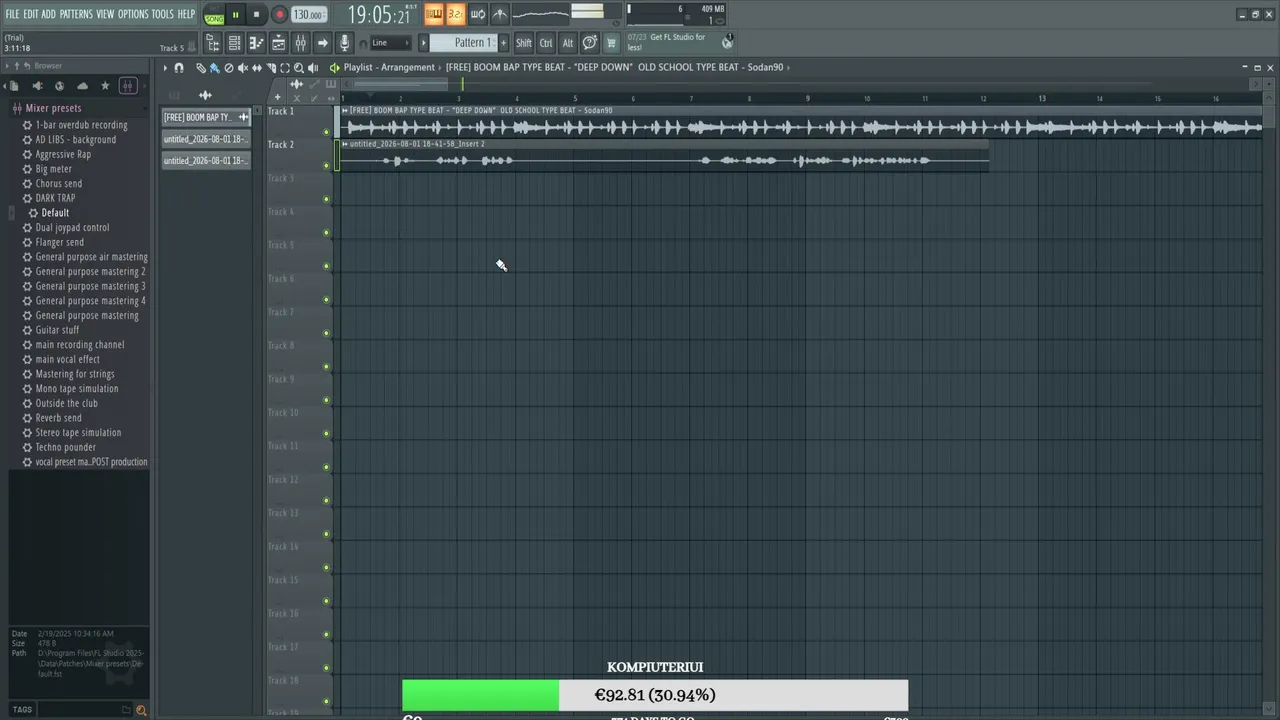Screen dimensions: 1280x720
Task: Show the browser speaker sounds tab icon
Action: [x=37, y=86]
